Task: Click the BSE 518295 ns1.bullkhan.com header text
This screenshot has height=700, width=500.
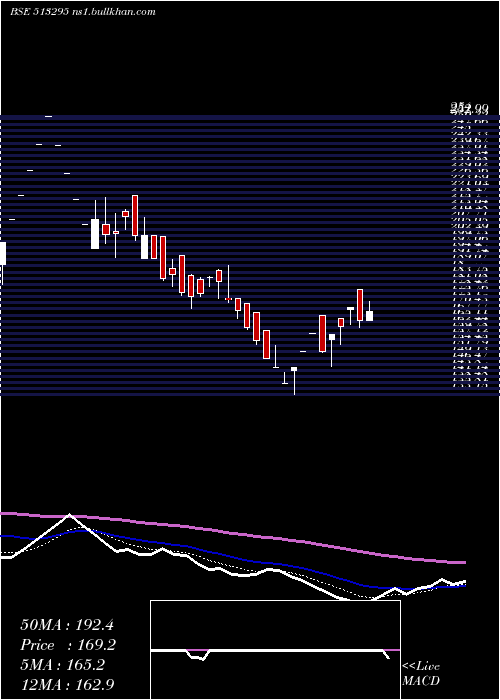Action: tap(83, 12)
